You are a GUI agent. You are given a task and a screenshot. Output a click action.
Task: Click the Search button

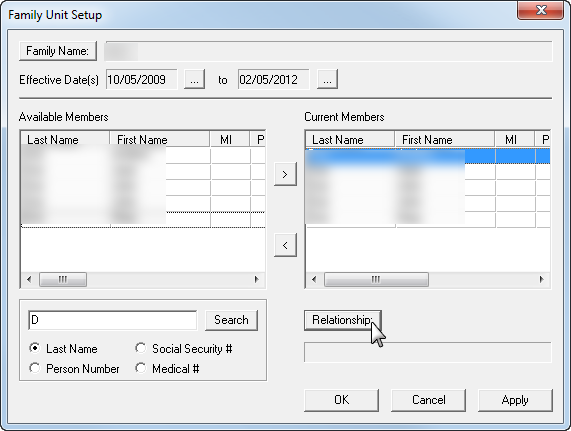click(x=231, y=320)
